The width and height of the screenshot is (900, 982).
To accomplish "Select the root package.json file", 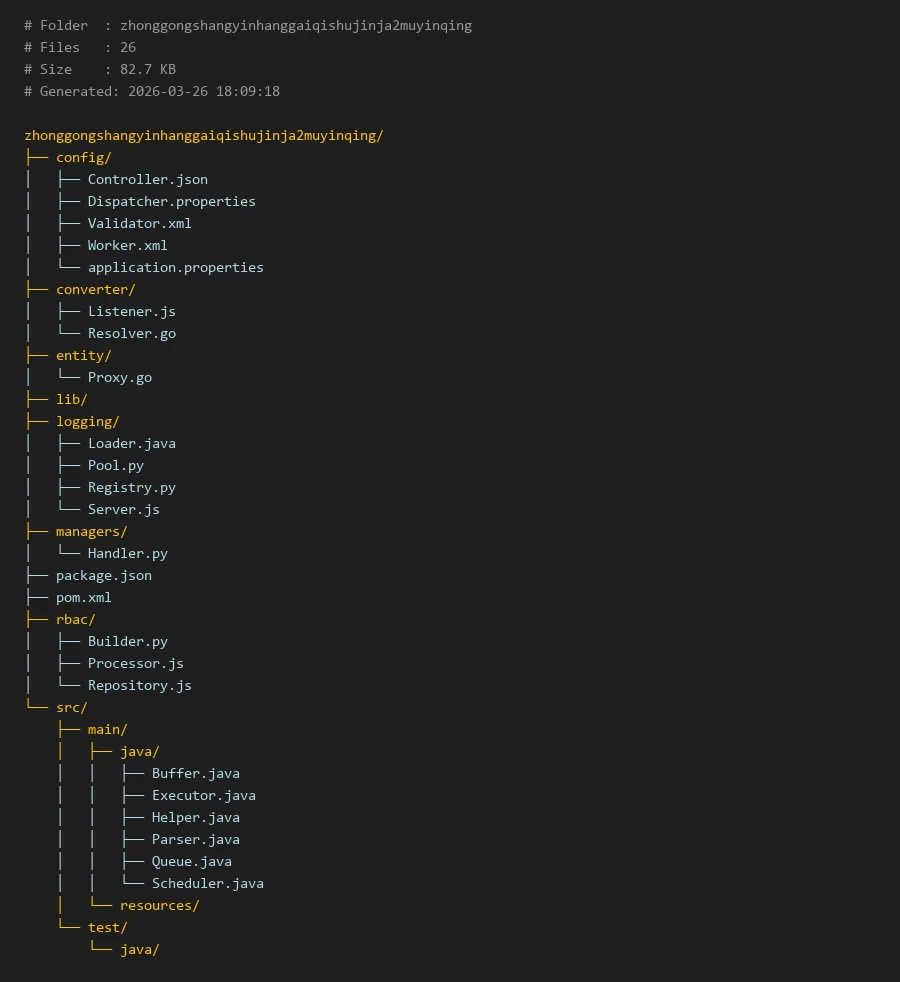I will click(x=103, y=575).
